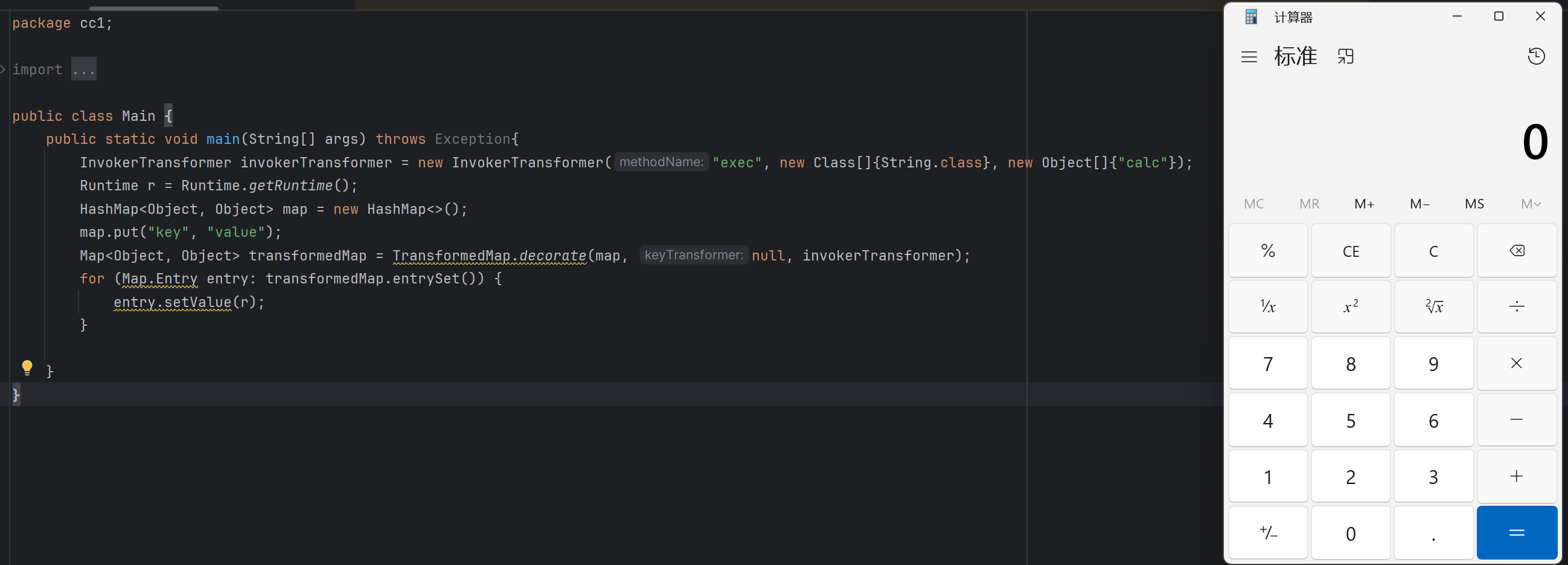
Task: Click the package cc1 declaration
Action: pos(62,23)
